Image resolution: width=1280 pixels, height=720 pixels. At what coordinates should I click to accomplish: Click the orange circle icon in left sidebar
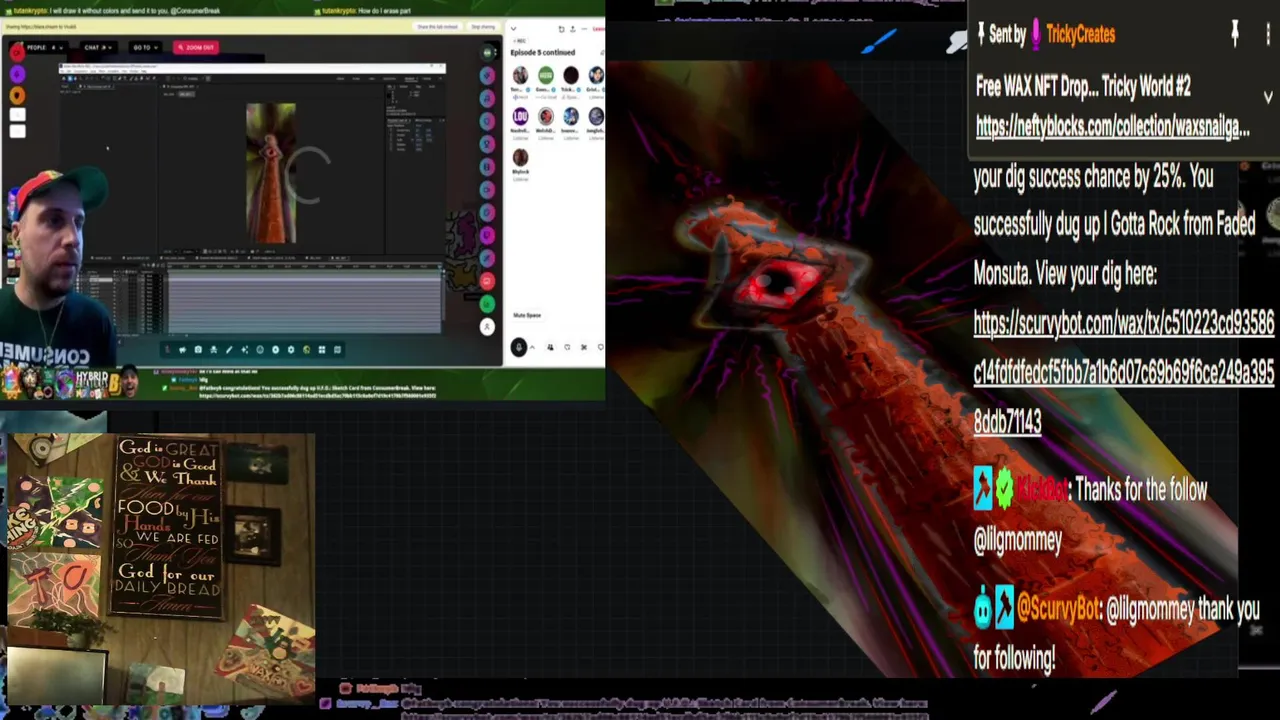17,95
